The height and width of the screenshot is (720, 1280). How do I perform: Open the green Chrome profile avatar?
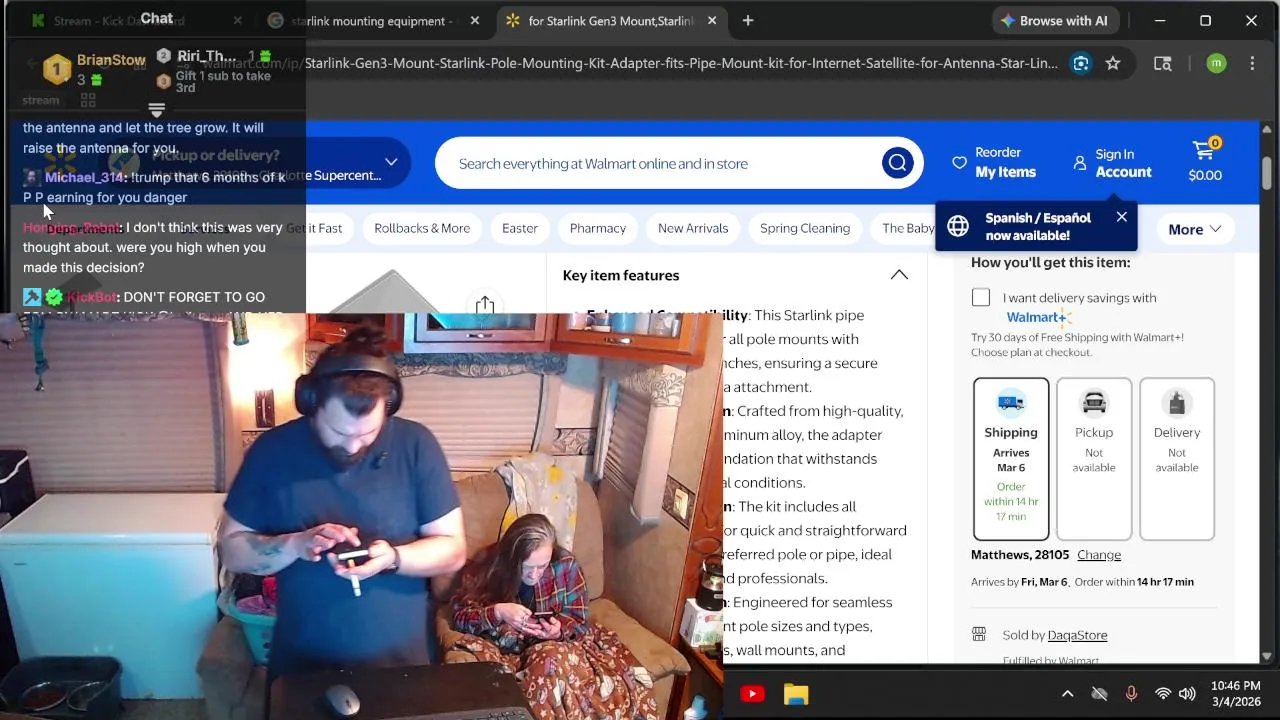coord(1216,63)
